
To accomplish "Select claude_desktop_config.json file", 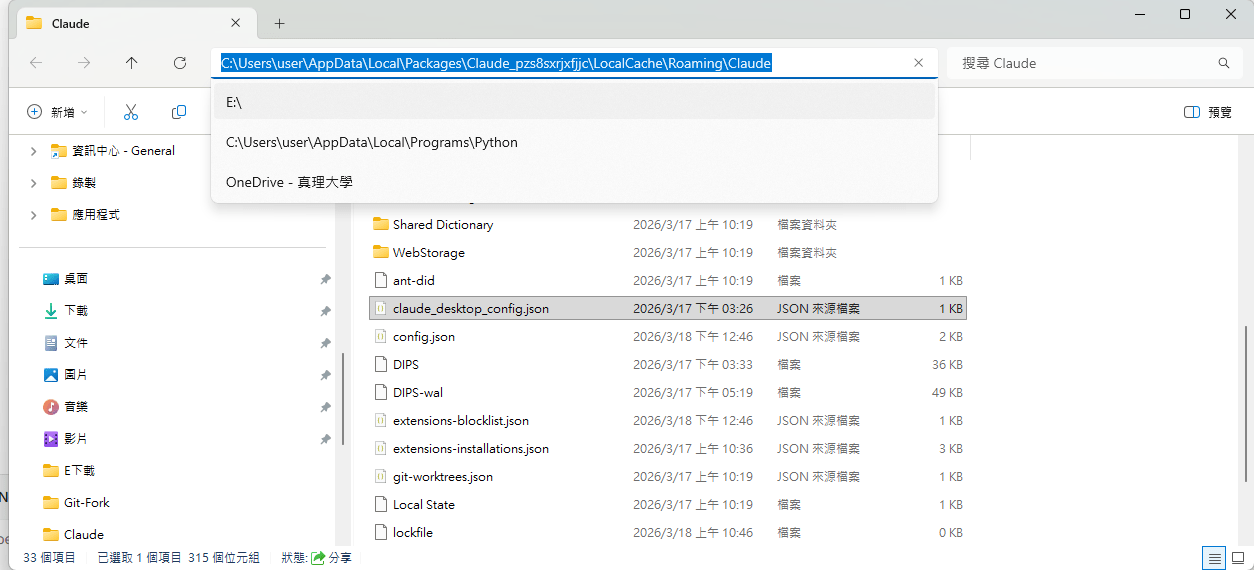I will pyautogui.click(x=668, y=309).
